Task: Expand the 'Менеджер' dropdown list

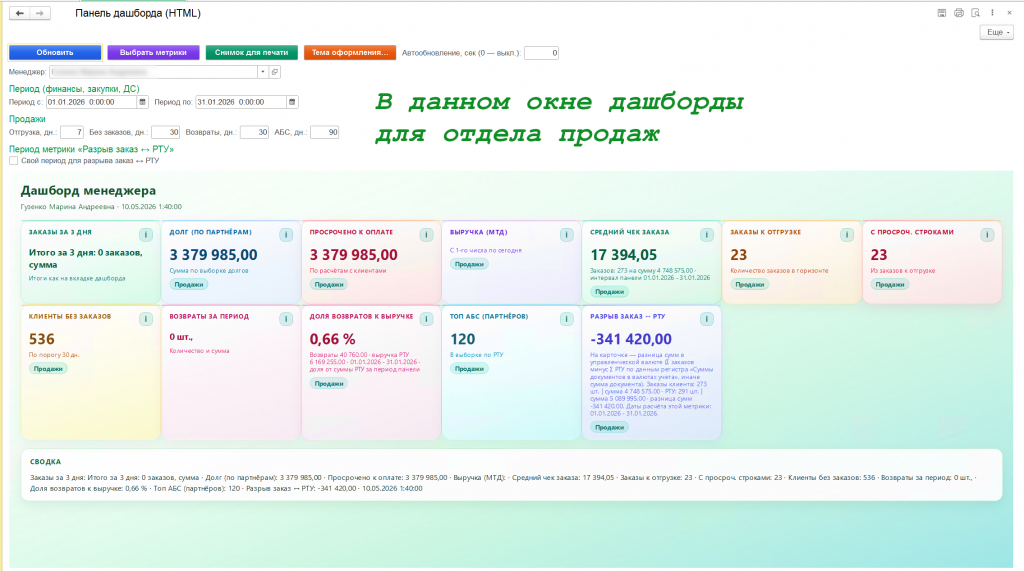Action: (263, 72)
